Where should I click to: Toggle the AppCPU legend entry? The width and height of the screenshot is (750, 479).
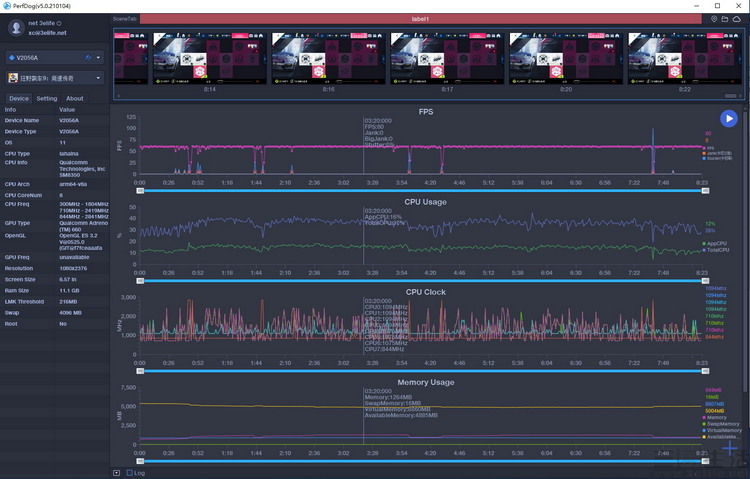(715, 244)
